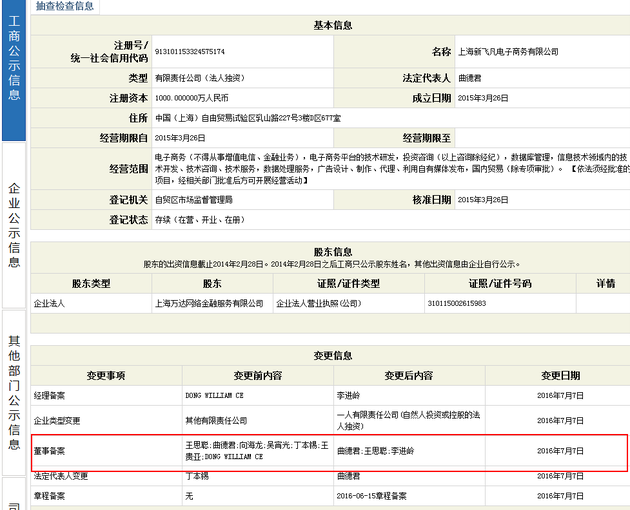Click registration authority 自贸区市场监督管理局
Screen dimensions: 630x510
(x=194, y=200)
